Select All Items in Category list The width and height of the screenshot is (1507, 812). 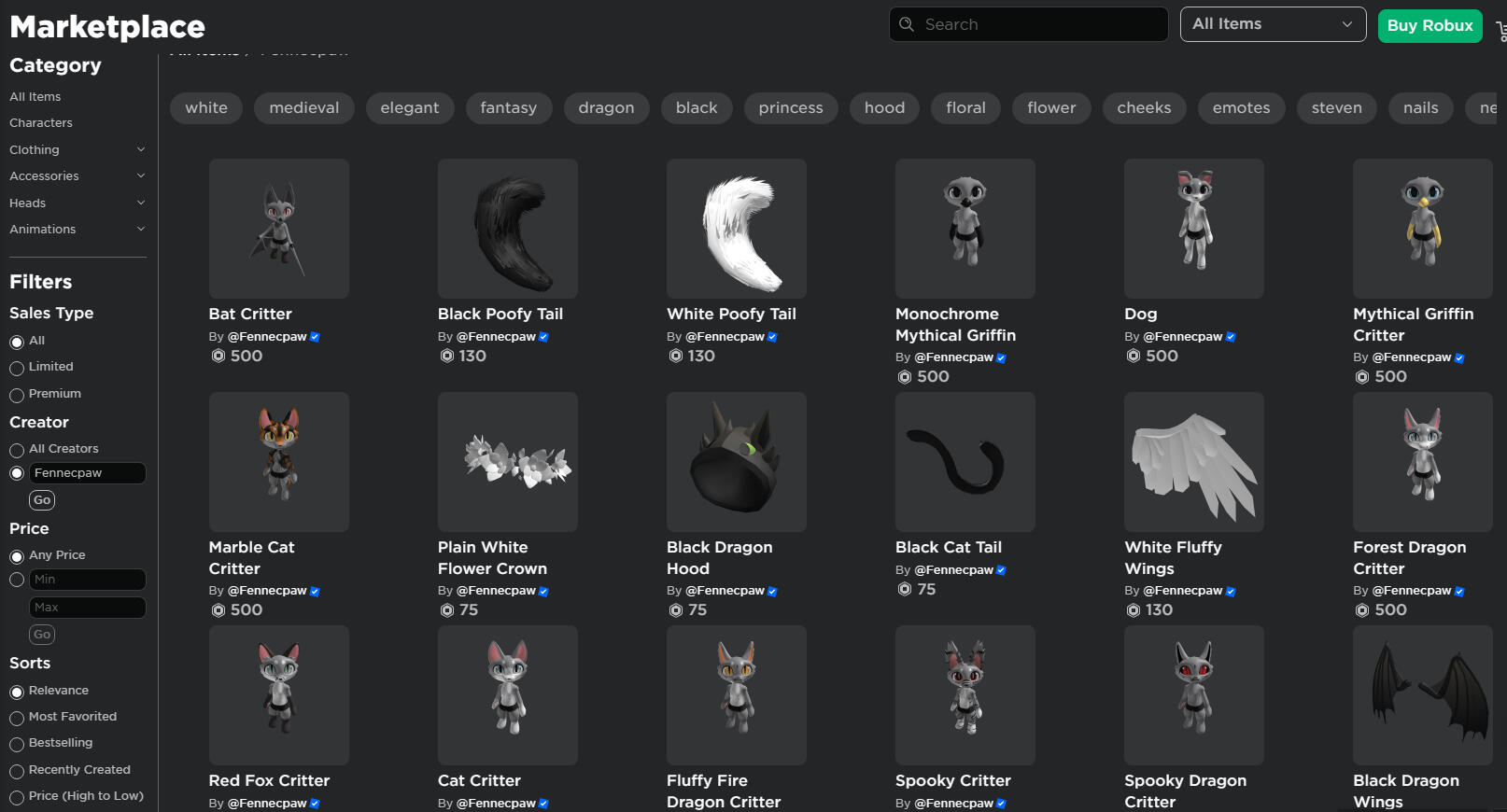(x=35, y=97)
